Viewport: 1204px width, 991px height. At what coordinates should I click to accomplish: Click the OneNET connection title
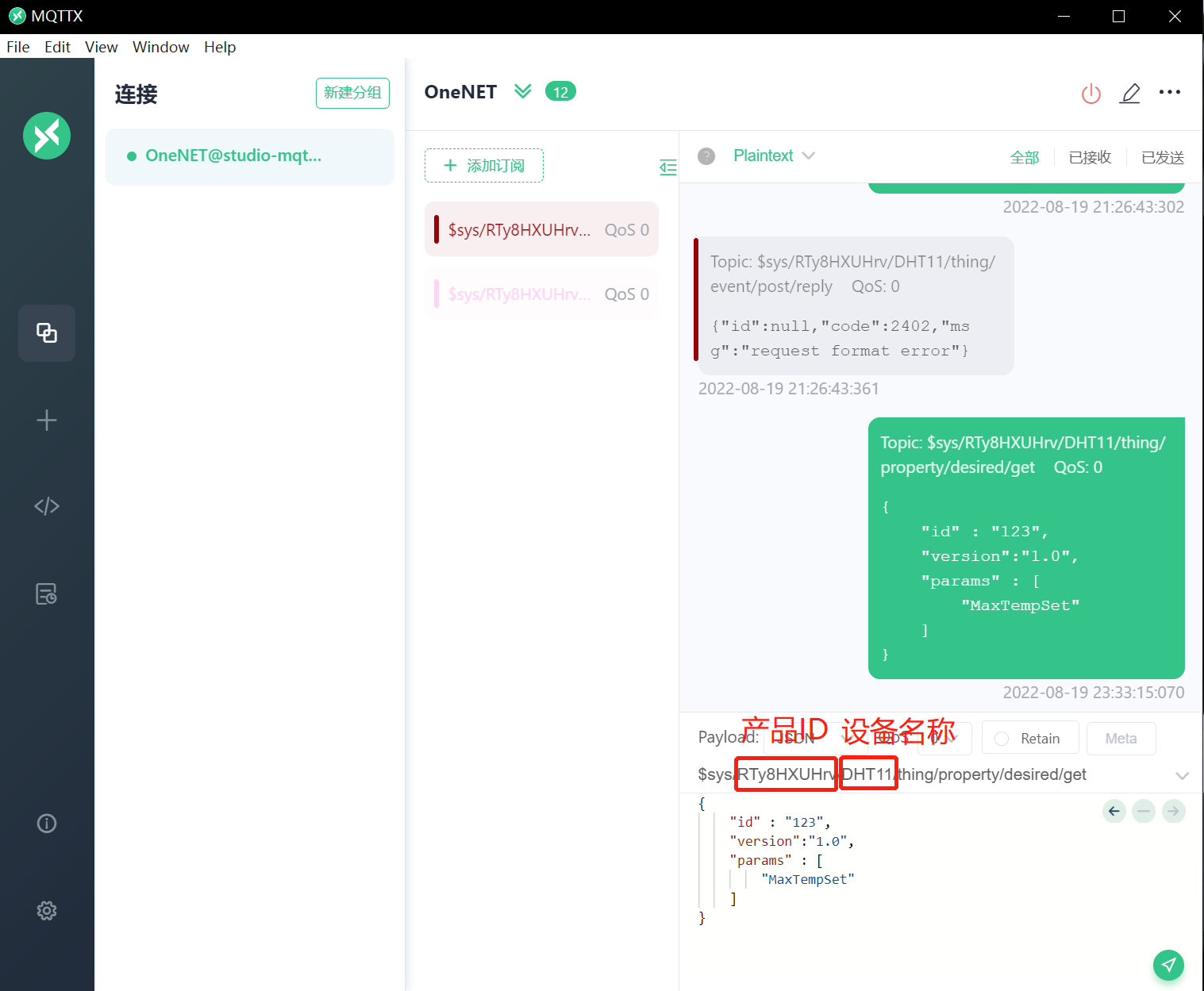click(460, 92)
